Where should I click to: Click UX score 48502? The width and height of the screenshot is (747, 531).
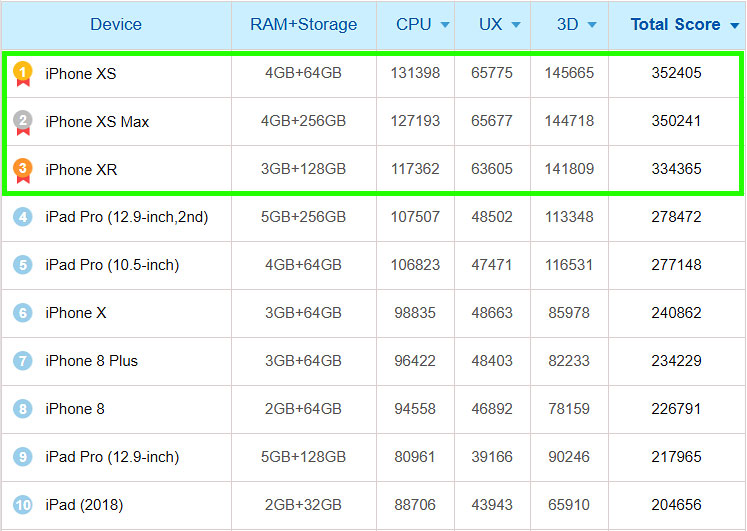point(492,217)
